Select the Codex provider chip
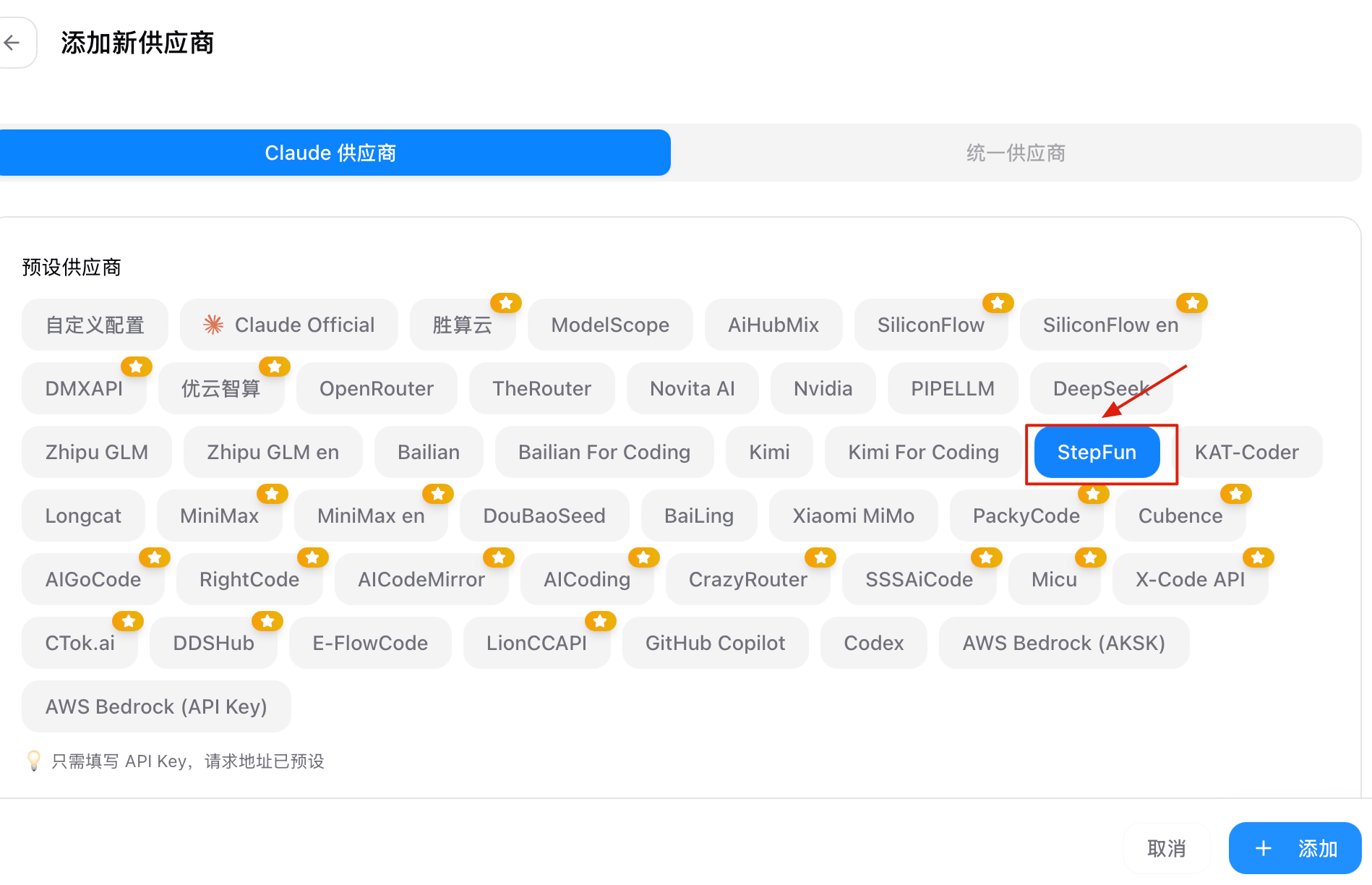Screen dimensions: 1372x885 point(874,643)
